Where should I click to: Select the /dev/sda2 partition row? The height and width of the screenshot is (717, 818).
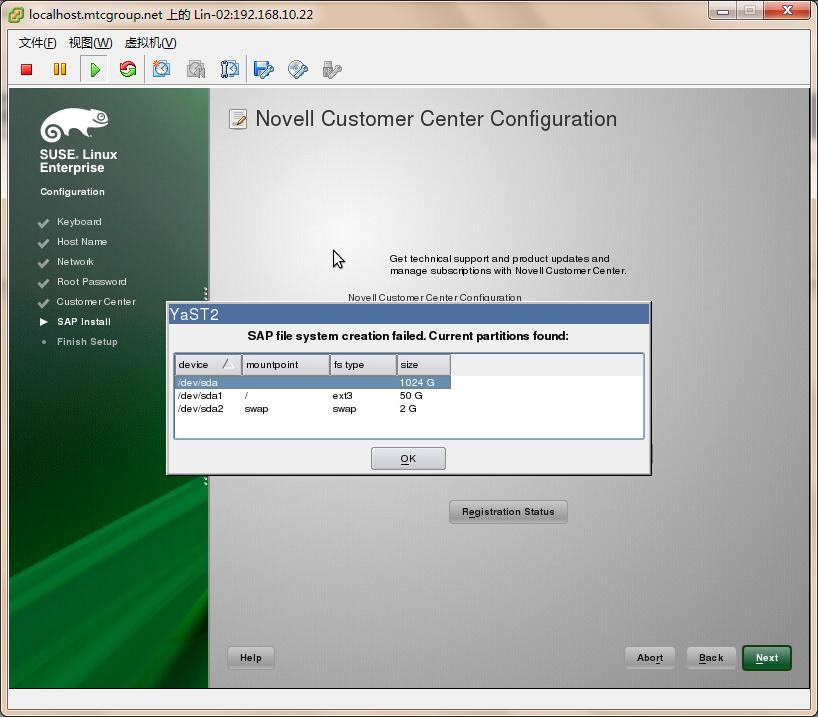pos(312,409)
